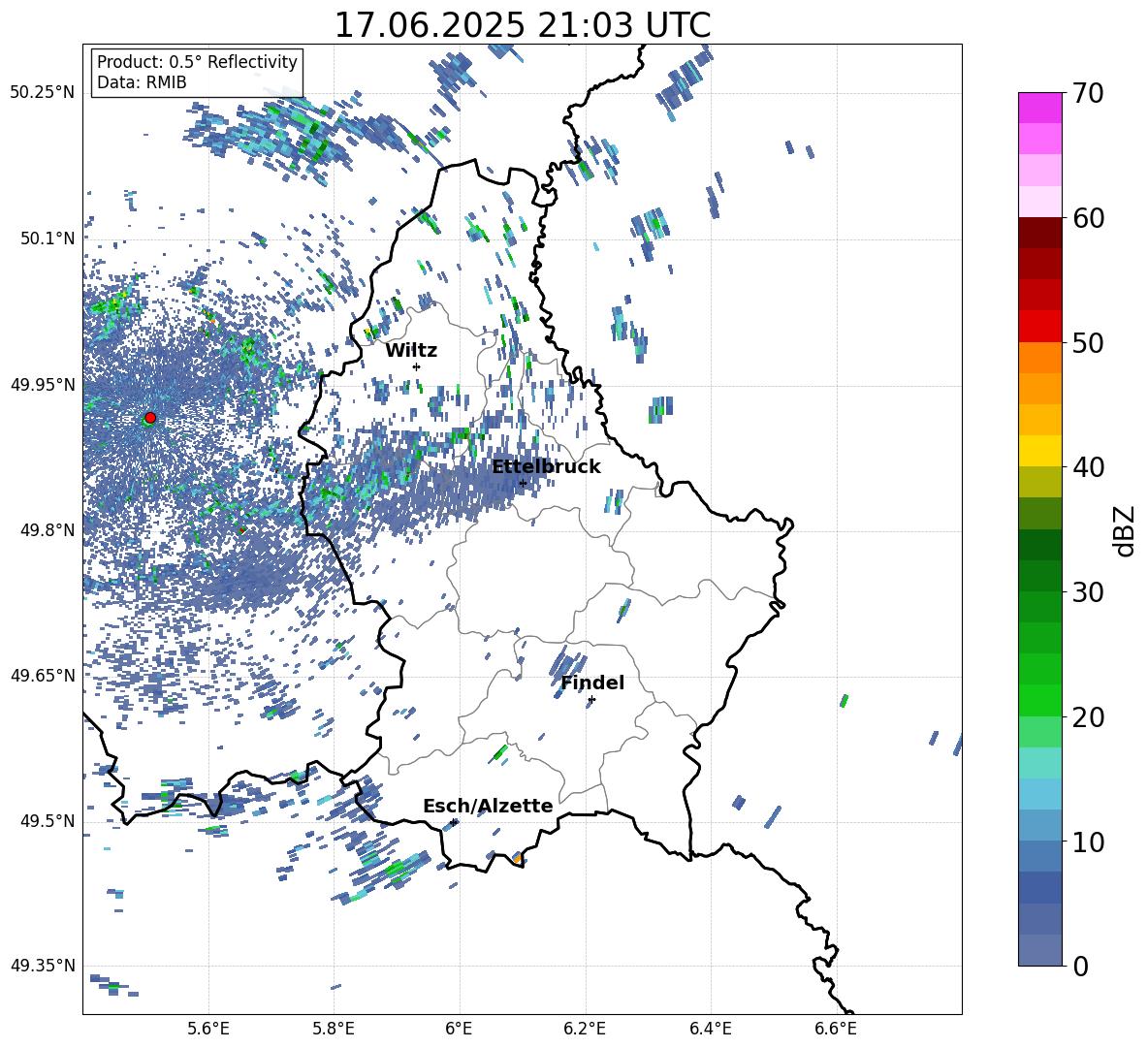The width and height of the screenshot is (1148, 1048).
Task: Click the 49.35°N latitude label
Action: [x=43, y=966]
